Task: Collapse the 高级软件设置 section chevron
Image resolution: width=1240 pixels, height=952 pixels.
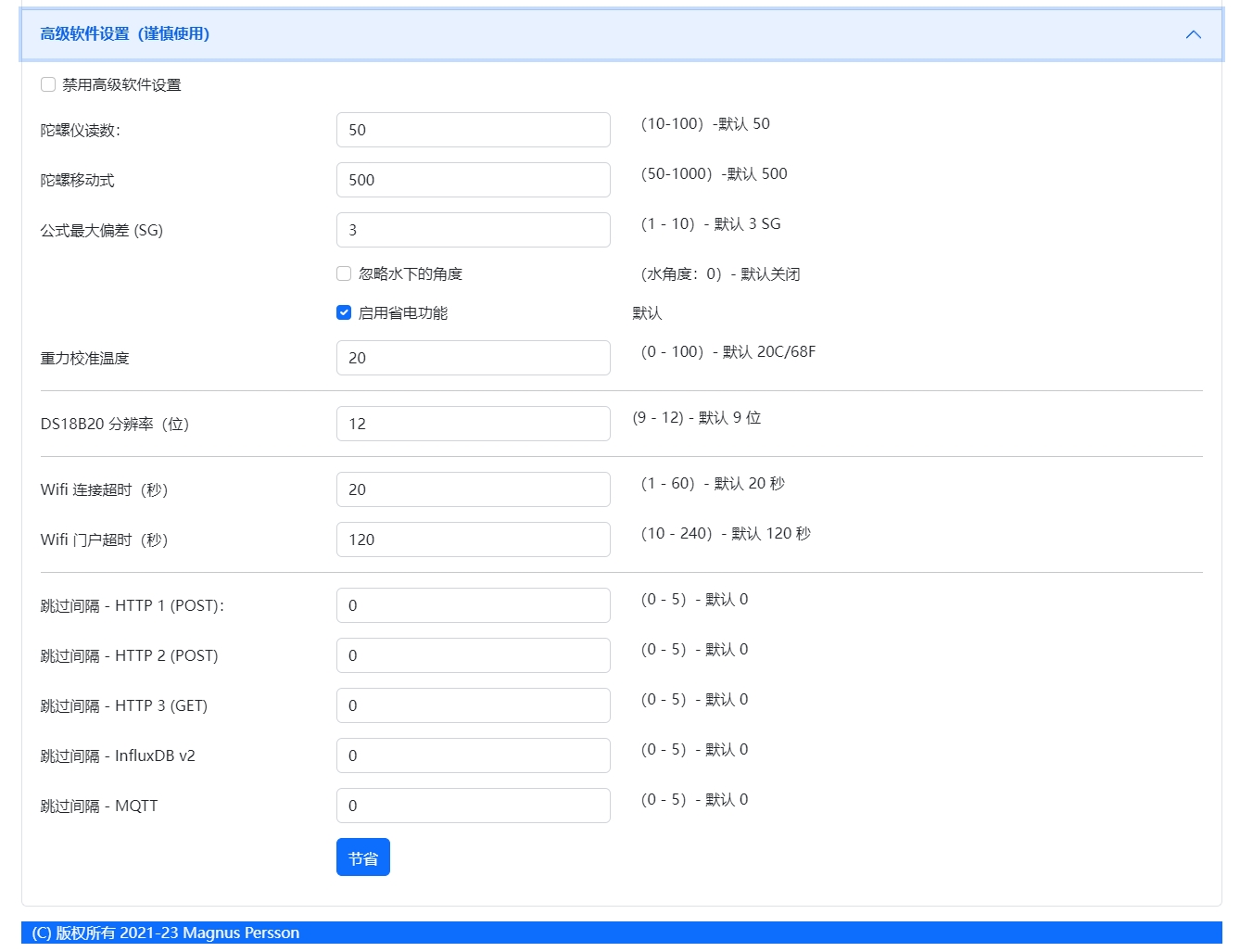Action: [1193, 34]
